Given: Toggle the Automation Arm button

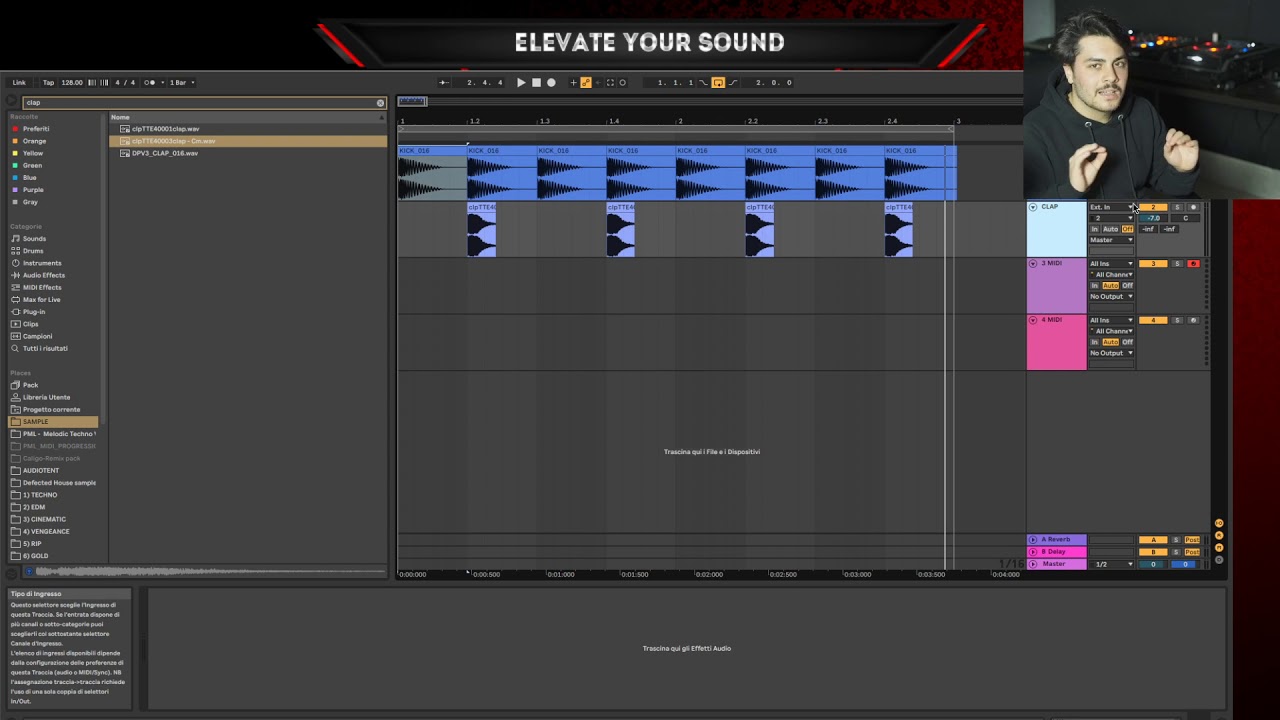Looking at the screenshot, I should pos(586,83).
